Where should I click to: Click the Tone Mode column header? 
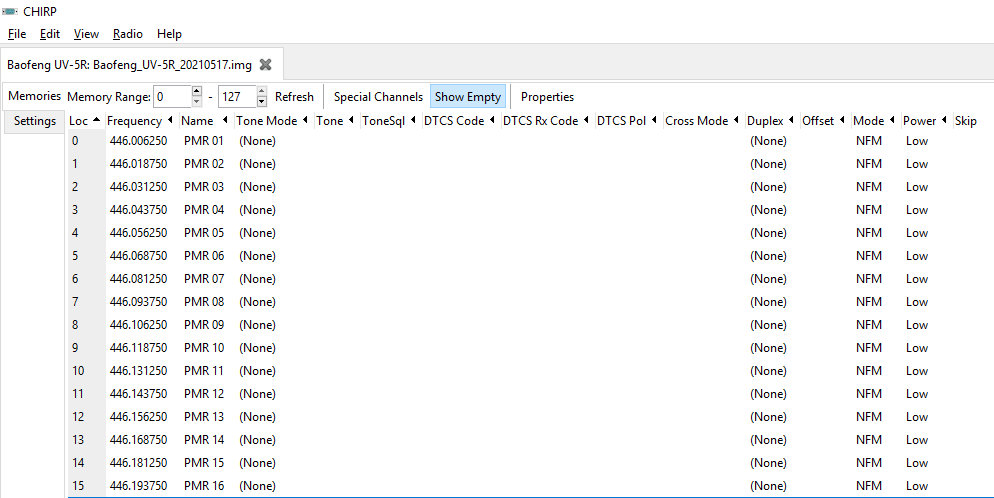[x=272, y=120]
